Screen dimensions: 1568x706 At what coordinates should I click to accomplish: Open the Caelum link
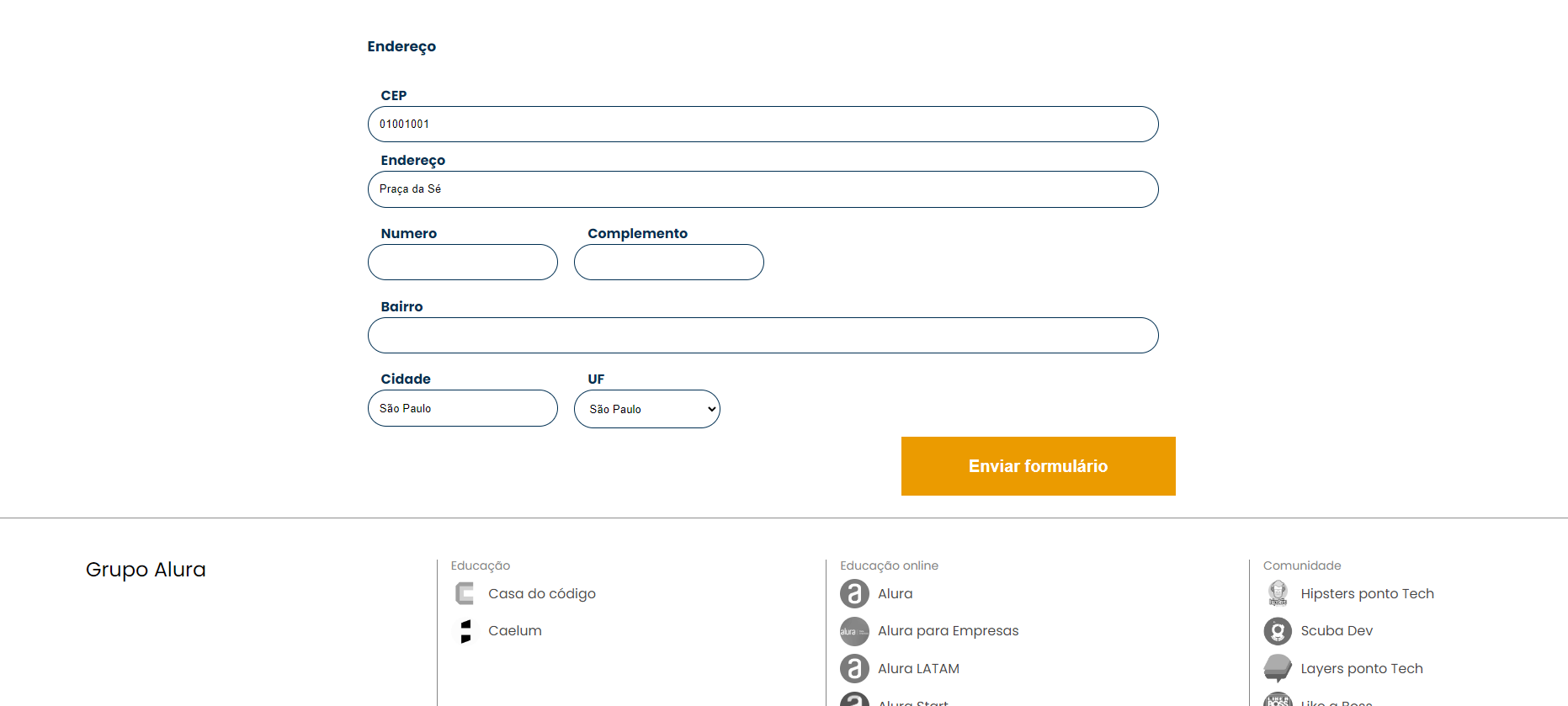pos(515,631)
